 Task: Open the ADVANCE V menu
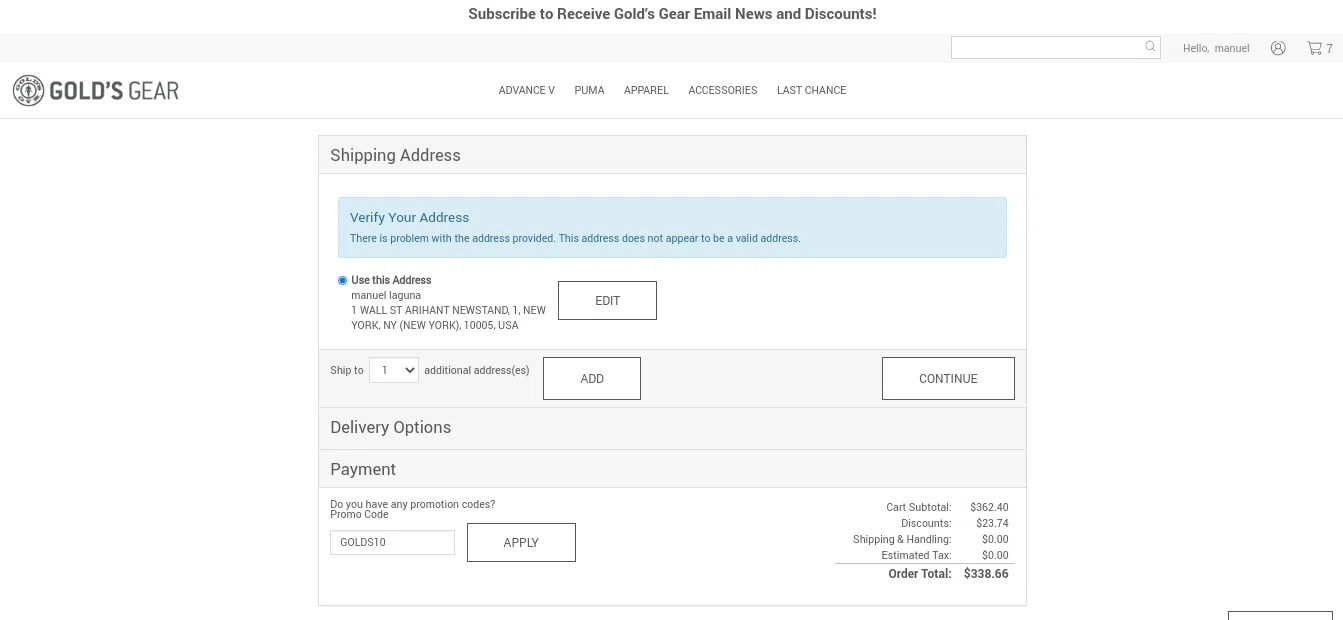(526, 90)
